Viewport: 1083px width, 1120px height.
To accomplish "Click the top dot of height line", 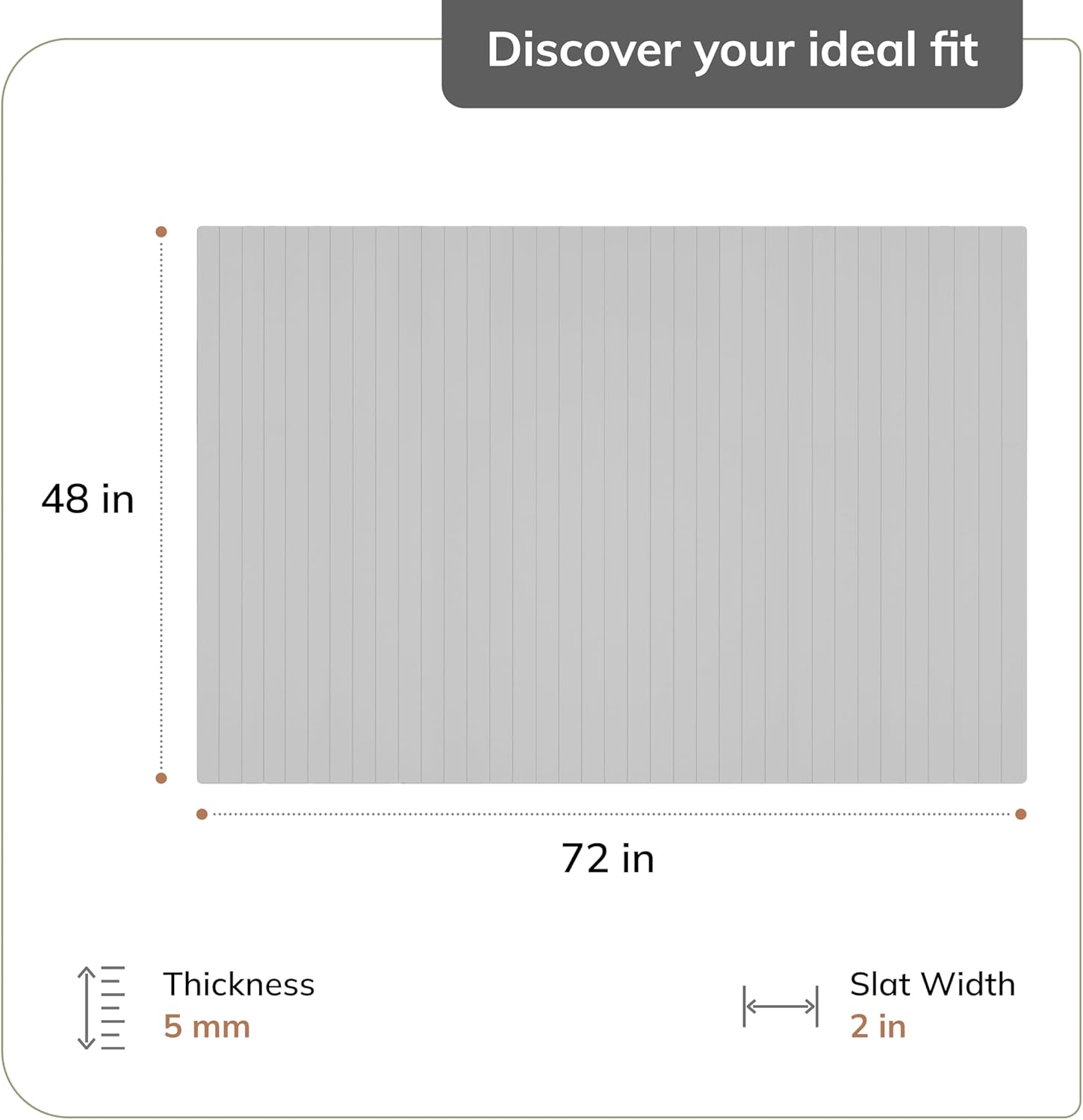I will point(161,232).
